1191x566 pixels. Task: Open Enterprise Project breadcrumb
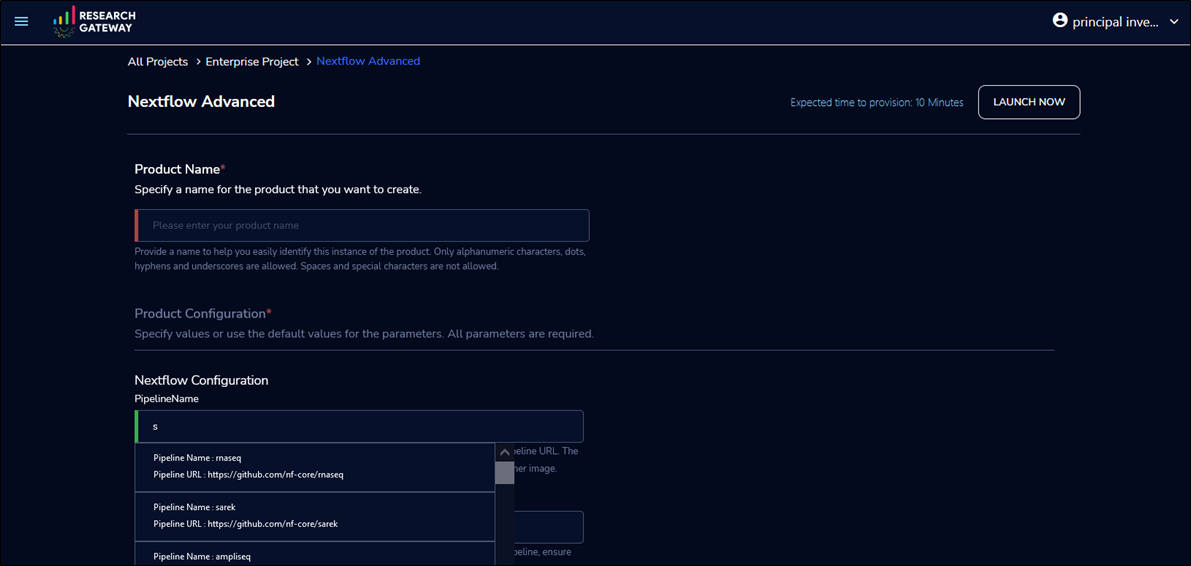252,62
